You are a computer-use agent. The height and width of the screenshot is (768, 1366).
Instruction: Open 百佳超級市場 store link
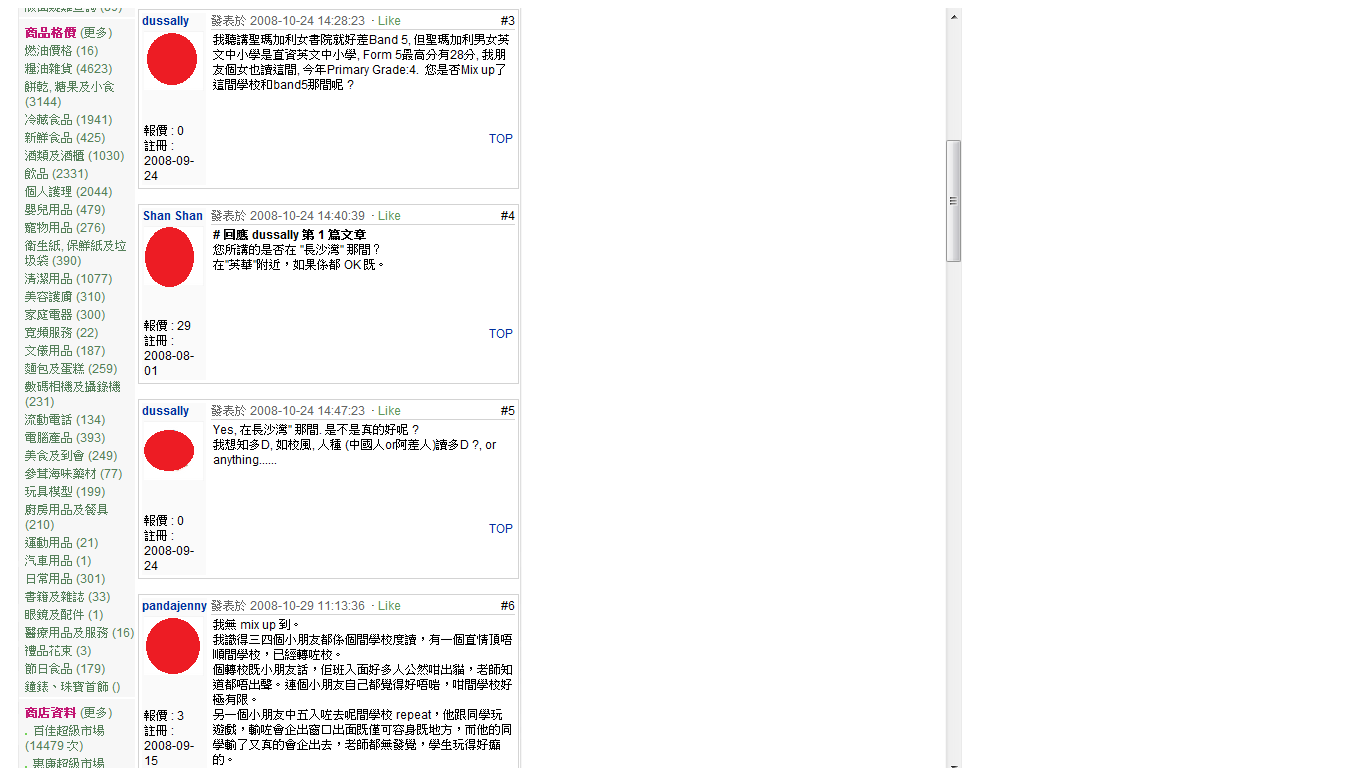point(68,731)
